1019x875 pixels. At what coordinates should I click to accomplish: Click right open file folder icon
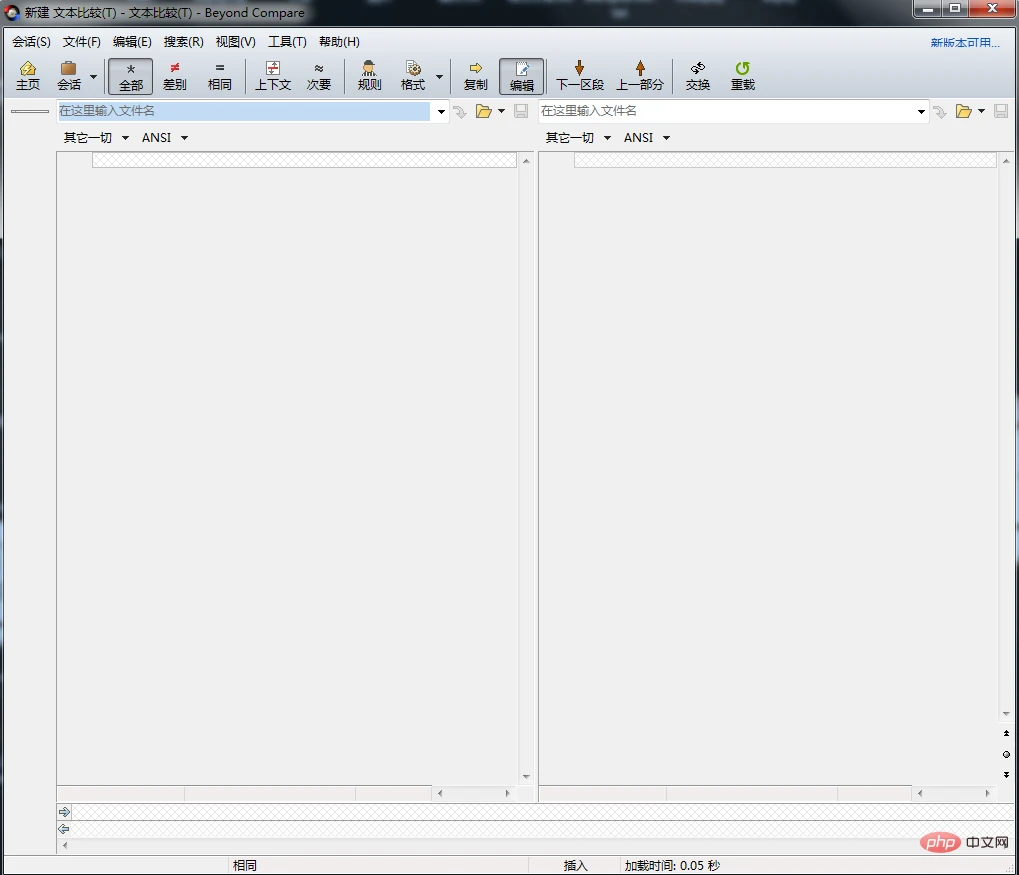964,111
